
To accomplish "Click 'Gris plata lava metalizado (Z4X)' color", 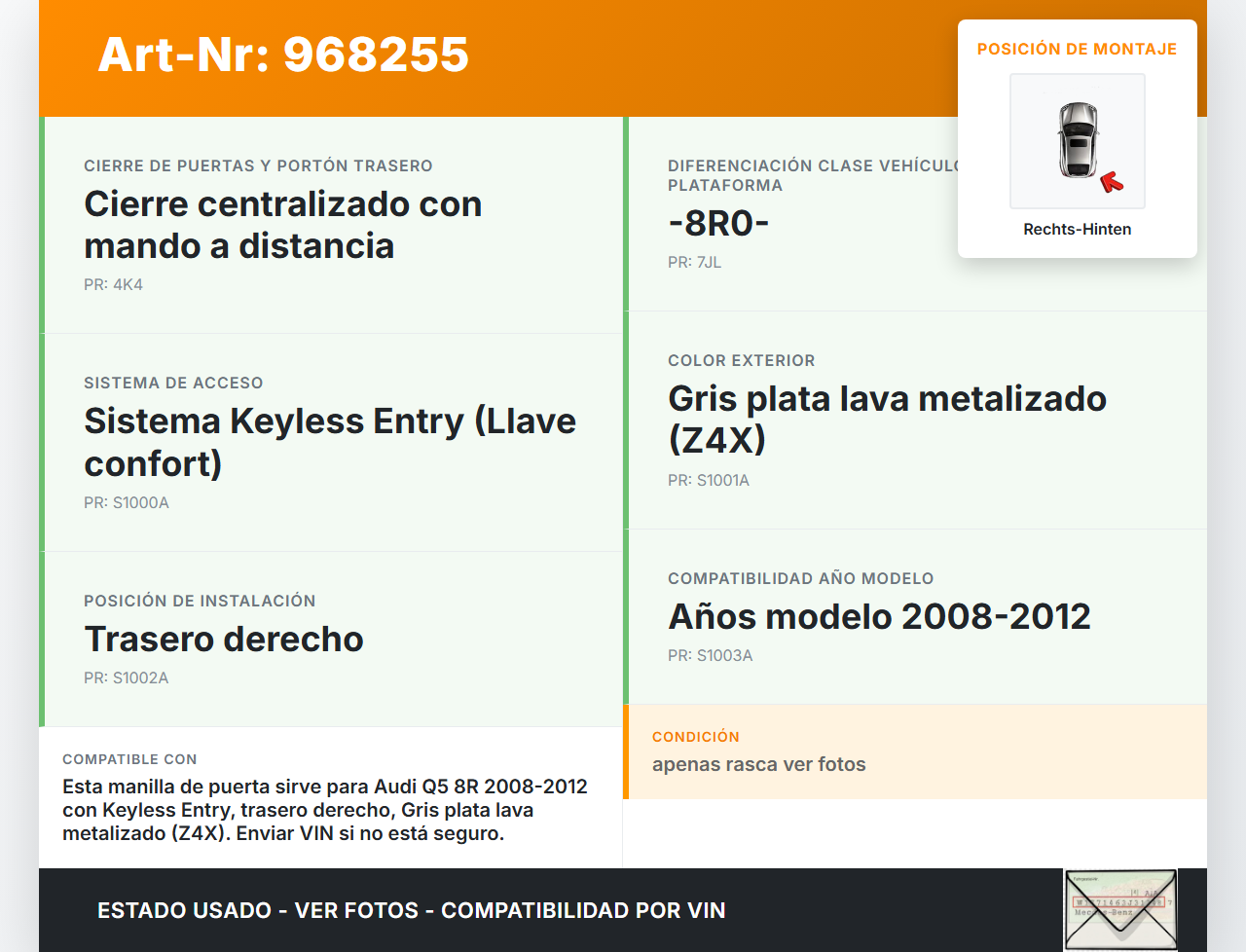I will (x=886, y=419).
